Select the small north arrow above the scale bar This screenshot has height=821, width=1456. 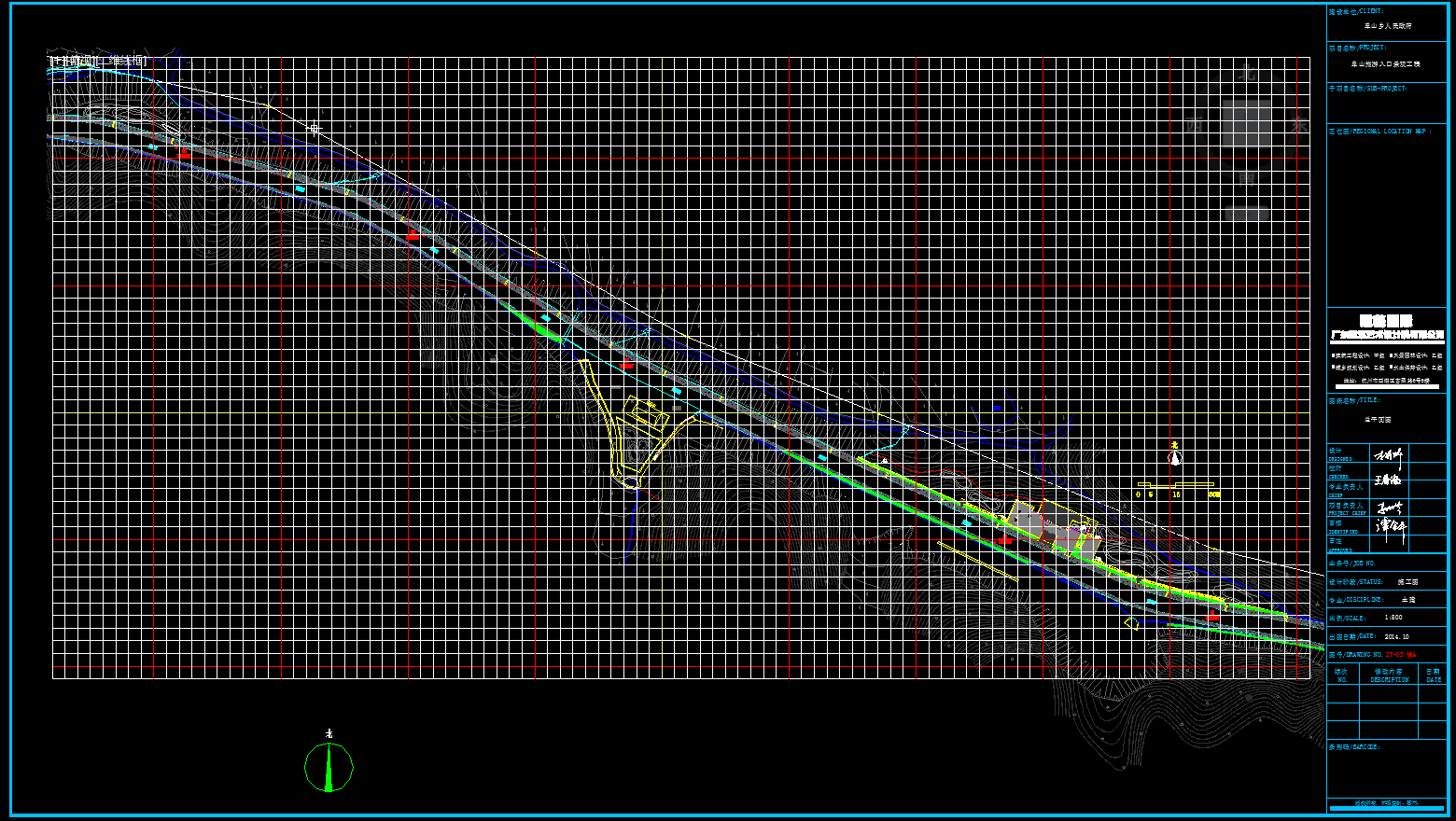(x=1175, y=455)
